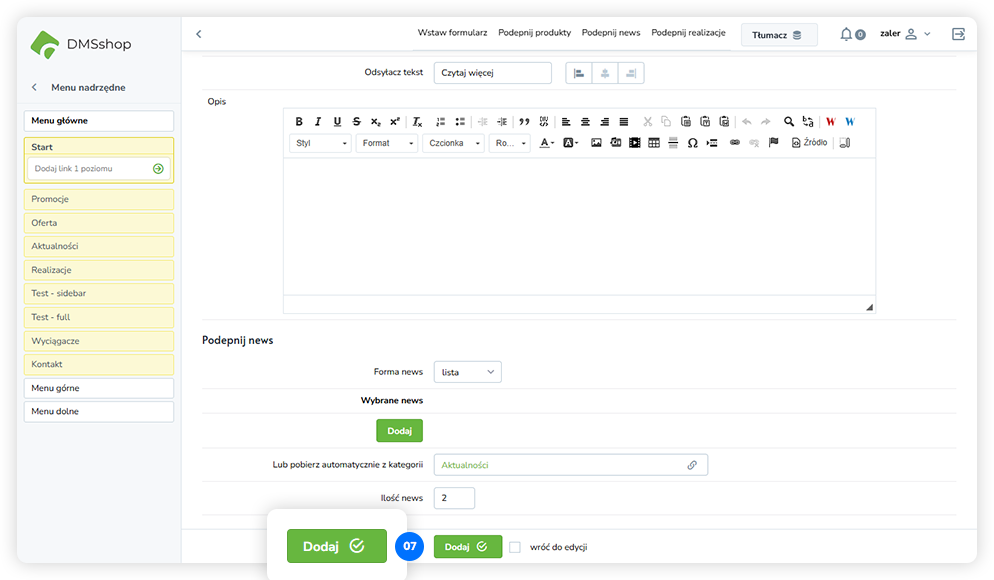This screenshot has height=580, width=994.
Task: Toggle bold formatting in the editor
Action: point(299,122)
